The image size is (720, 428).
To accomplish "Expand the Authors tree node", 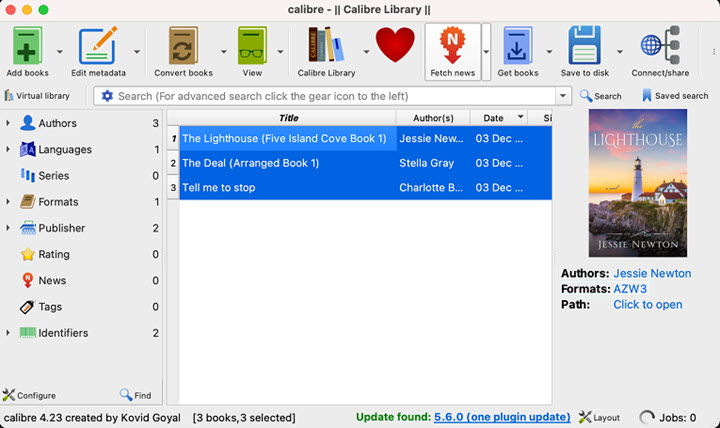I will pos(8,123).
